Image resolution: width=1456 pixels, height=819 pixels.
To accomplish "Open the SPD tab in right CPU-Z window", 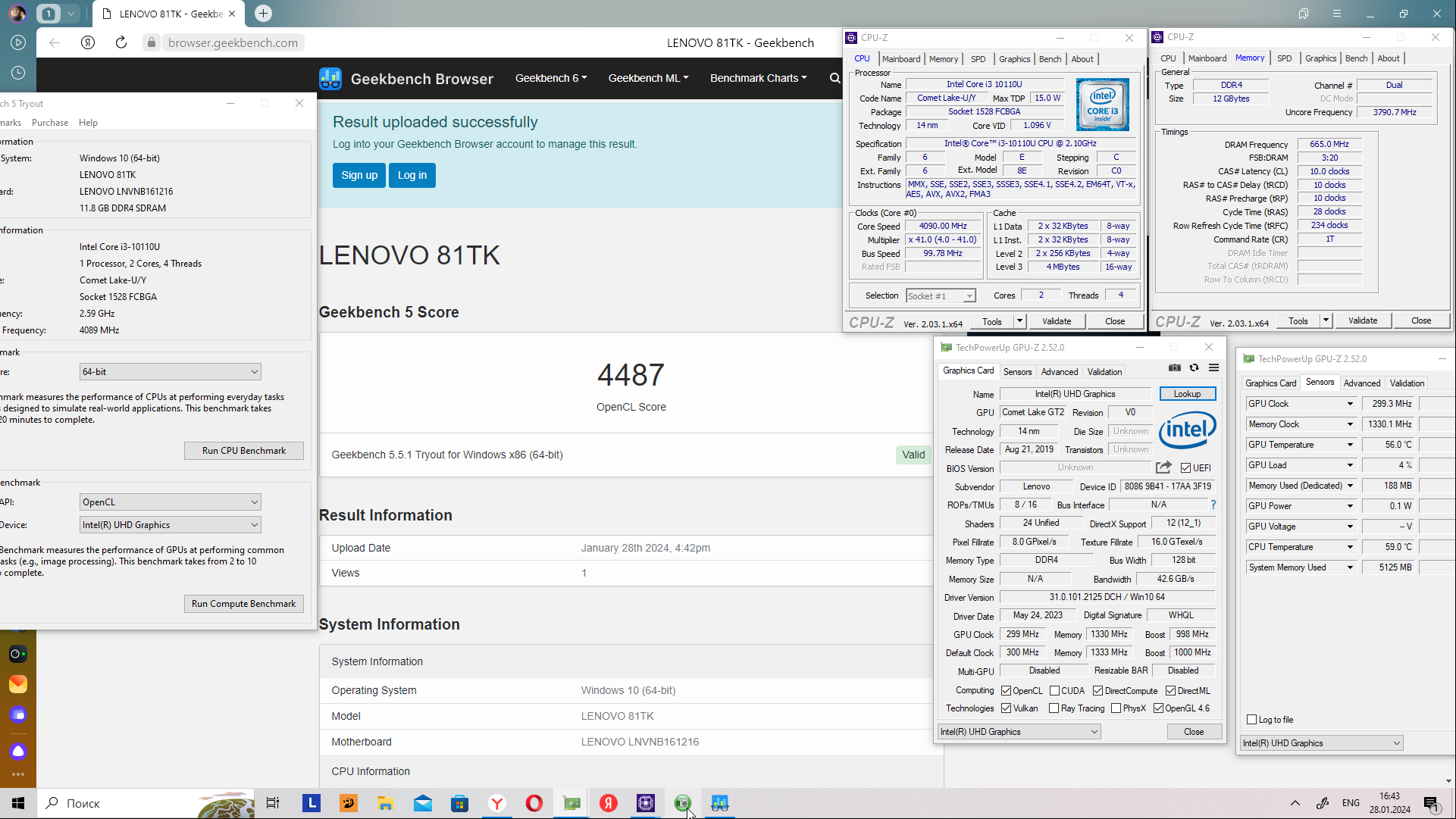I will point(1284,58).
